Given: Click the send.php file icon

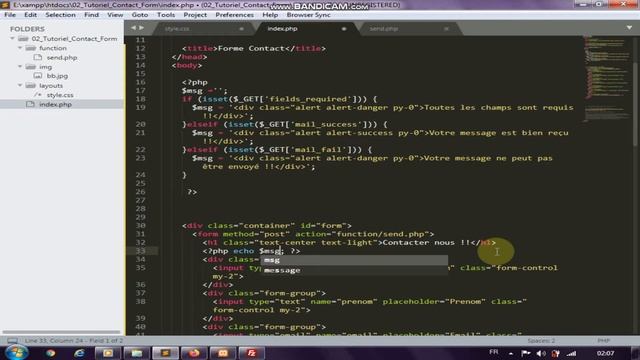Looking at the screenshot, I should click(38, 58).
